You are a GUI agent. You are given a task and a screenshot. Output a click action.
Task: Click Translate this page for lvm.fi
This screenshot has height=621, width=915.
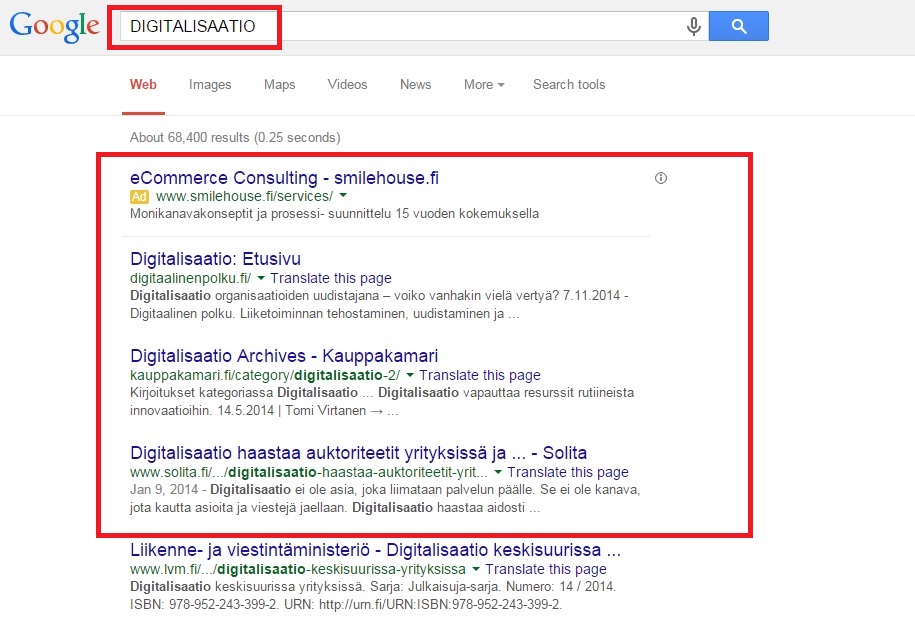coord(546,568)
